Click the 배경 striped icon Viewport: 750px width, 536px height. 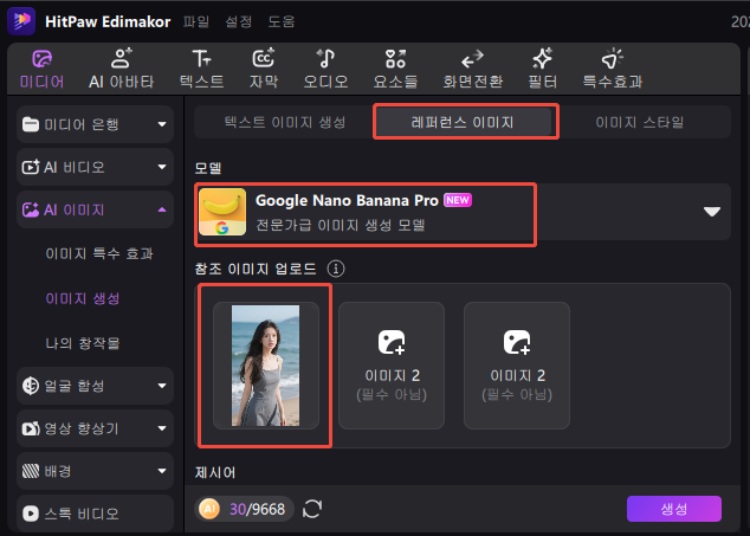31,471
